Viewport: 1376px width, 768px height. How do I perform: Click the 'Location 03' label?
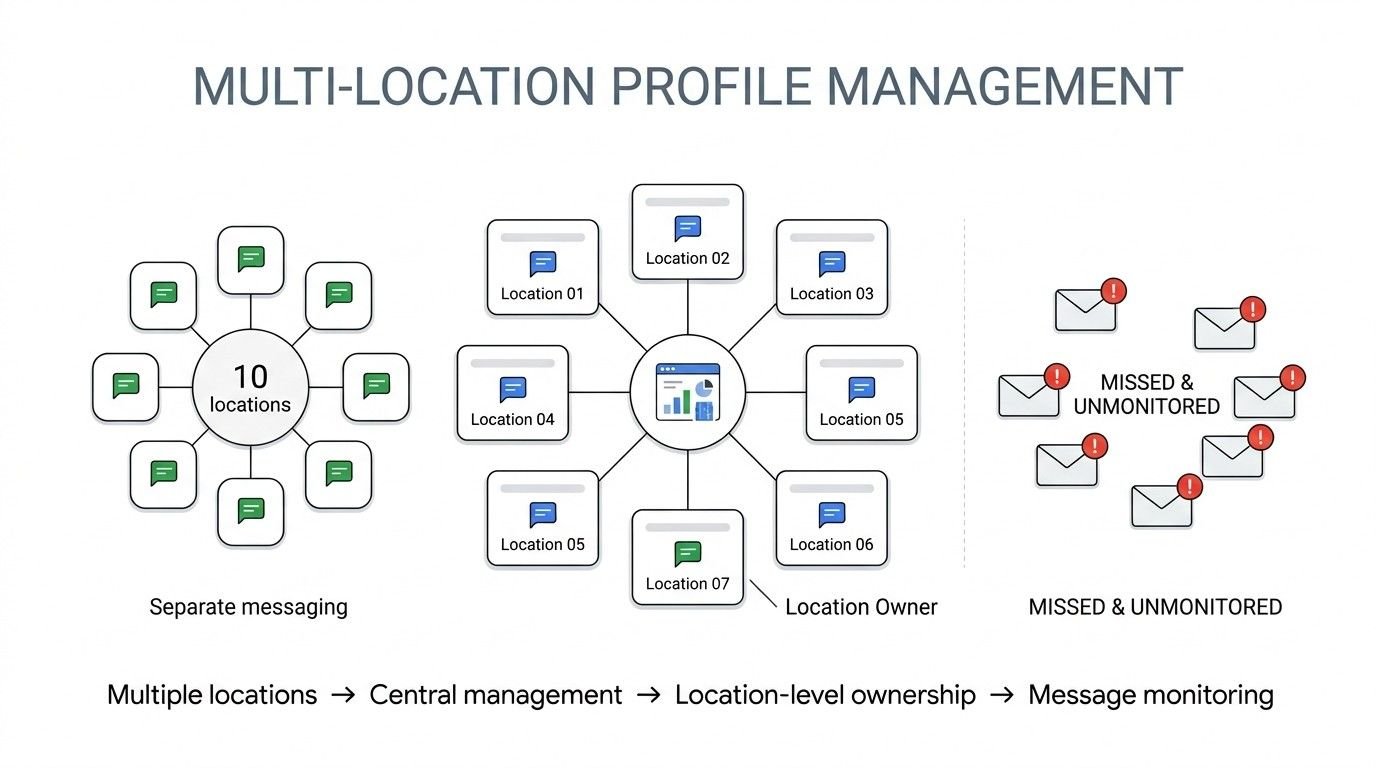point(832,294)
